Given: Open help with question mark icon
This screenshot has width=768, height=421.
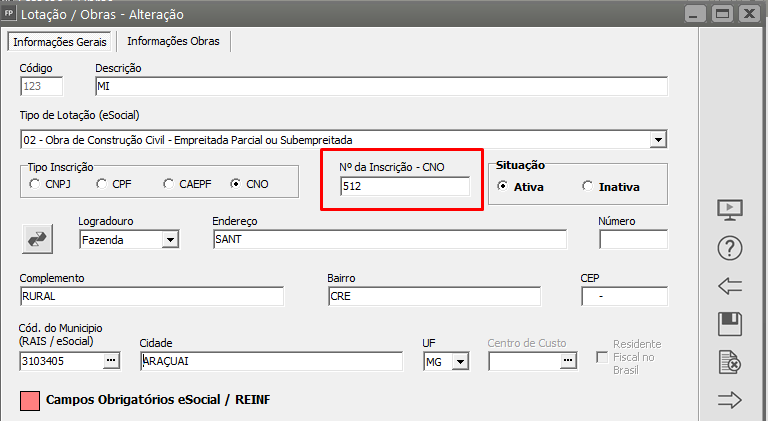Looking at the screenshot, I should pos(730,248).
